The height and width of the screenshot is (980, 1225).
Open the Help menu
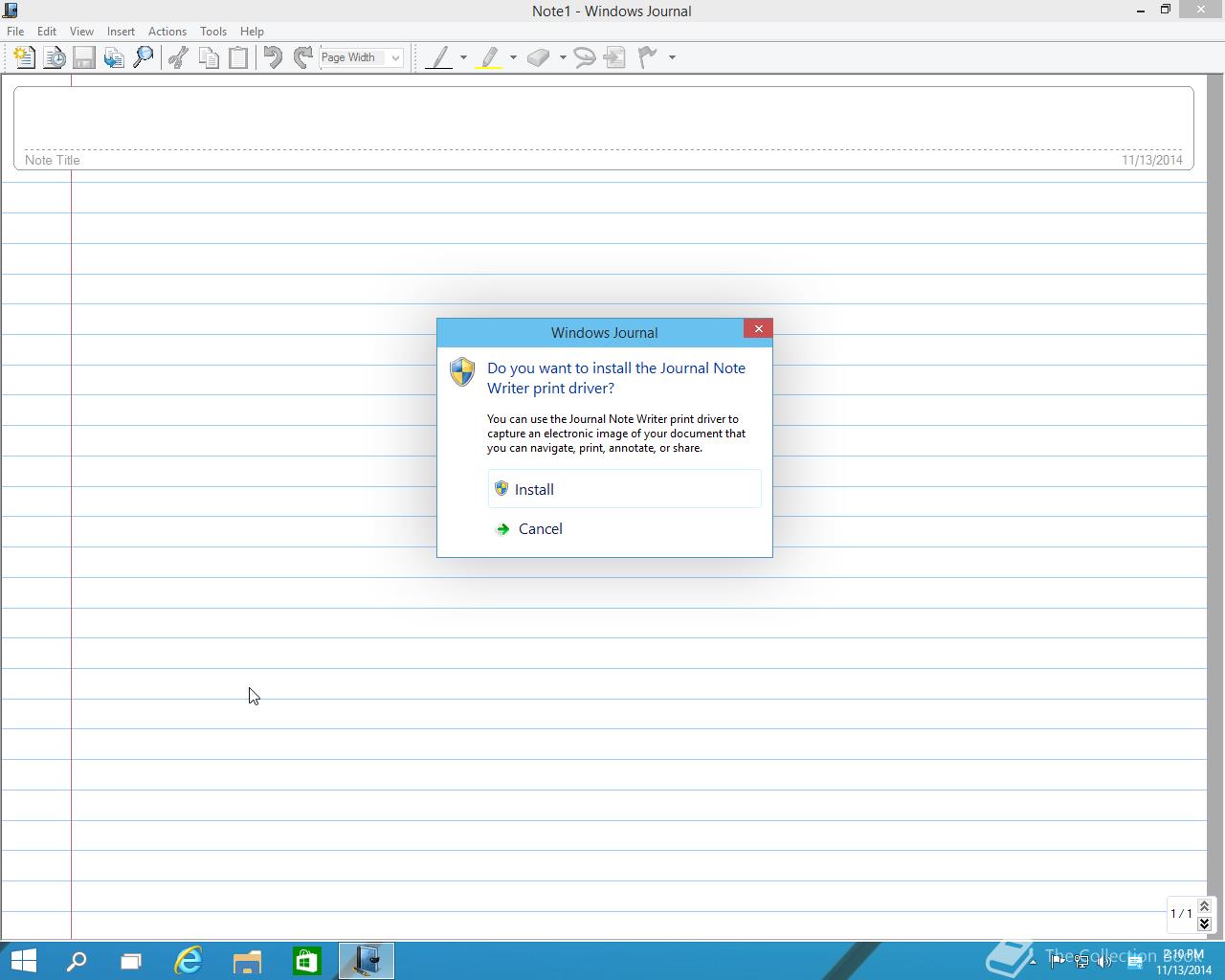[x=252, y=32]
